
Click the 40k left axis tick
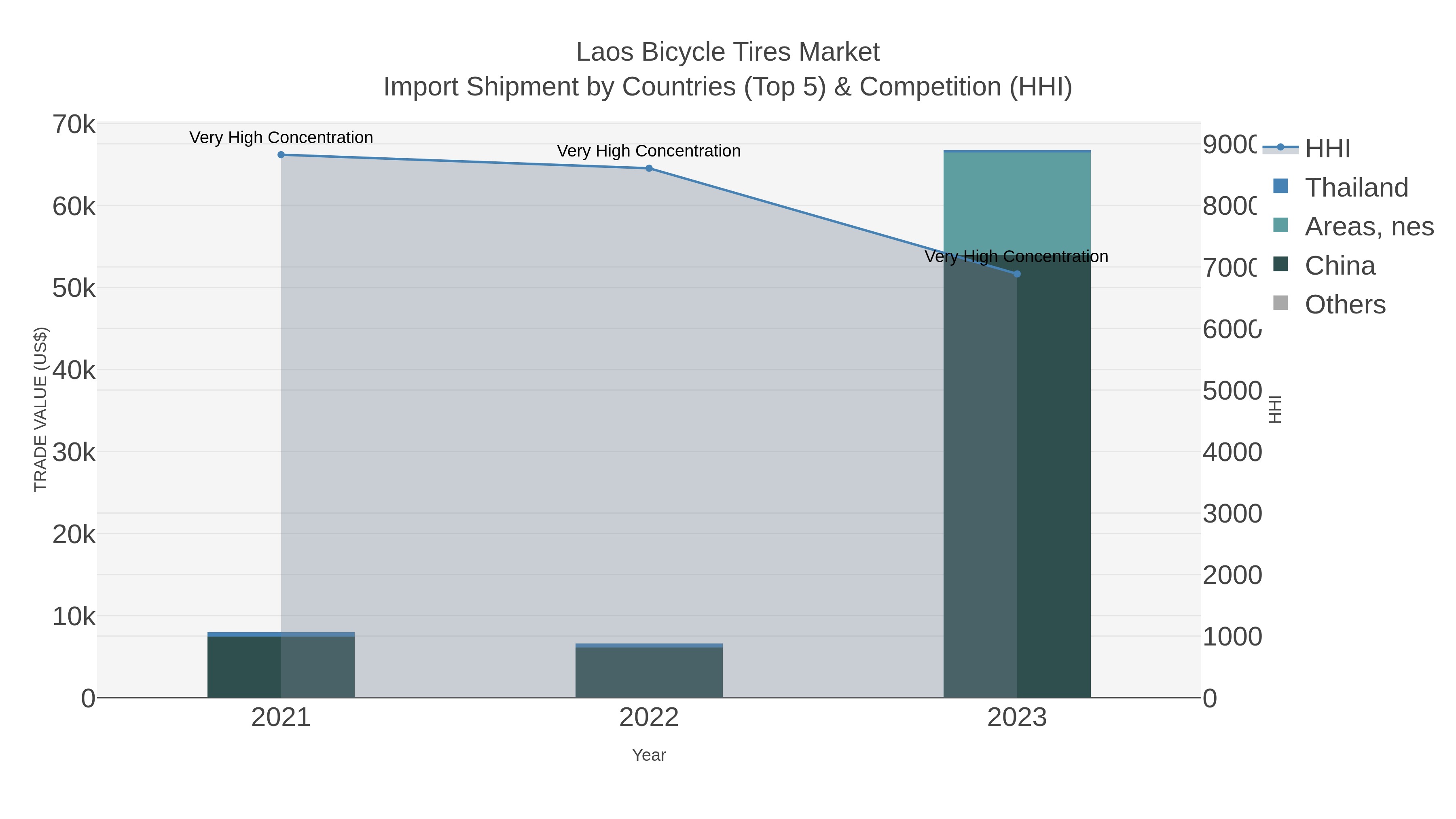tap(74, 371)
